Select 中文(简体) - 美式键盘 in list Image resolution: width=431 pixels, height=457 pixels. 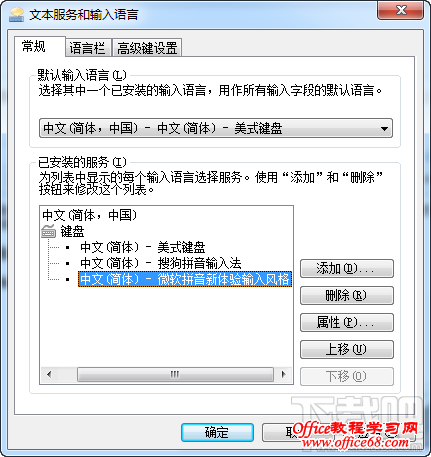143,247
